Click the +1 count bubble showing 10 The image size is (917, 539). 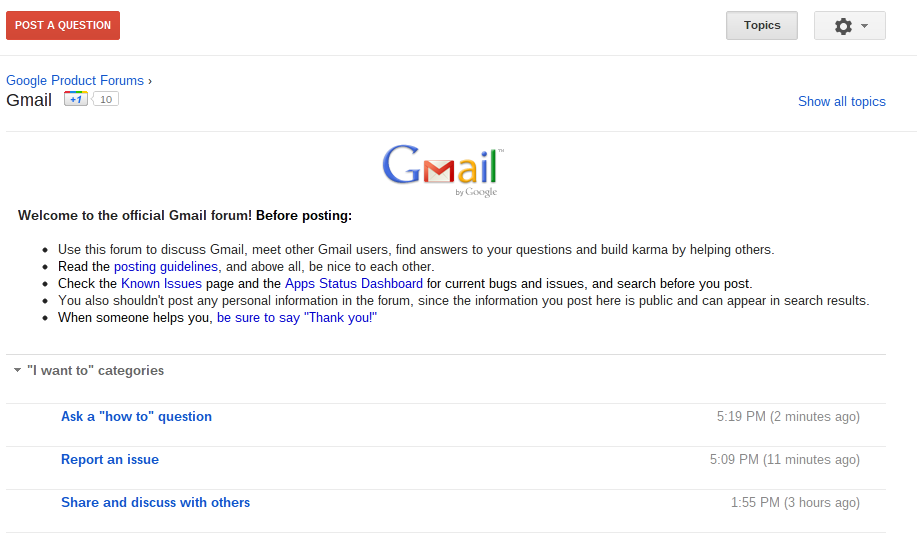[x=106, y=99]
